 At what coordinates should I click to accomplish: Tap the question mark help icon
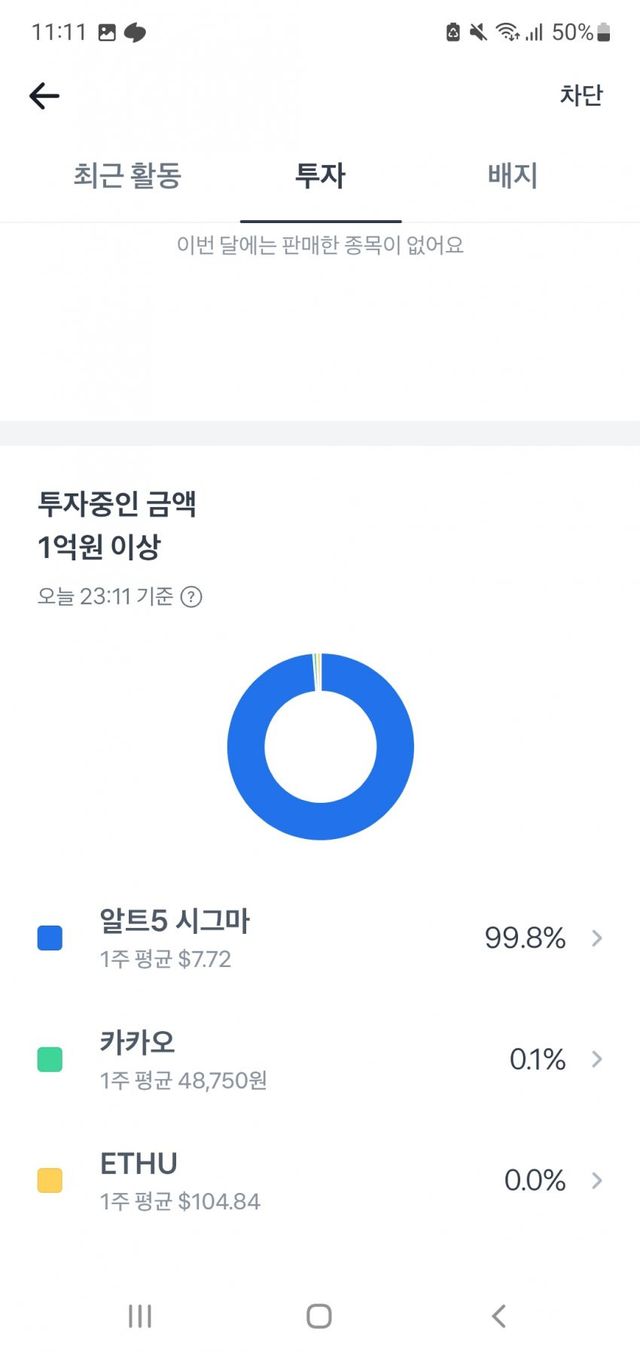click(191, 597)
